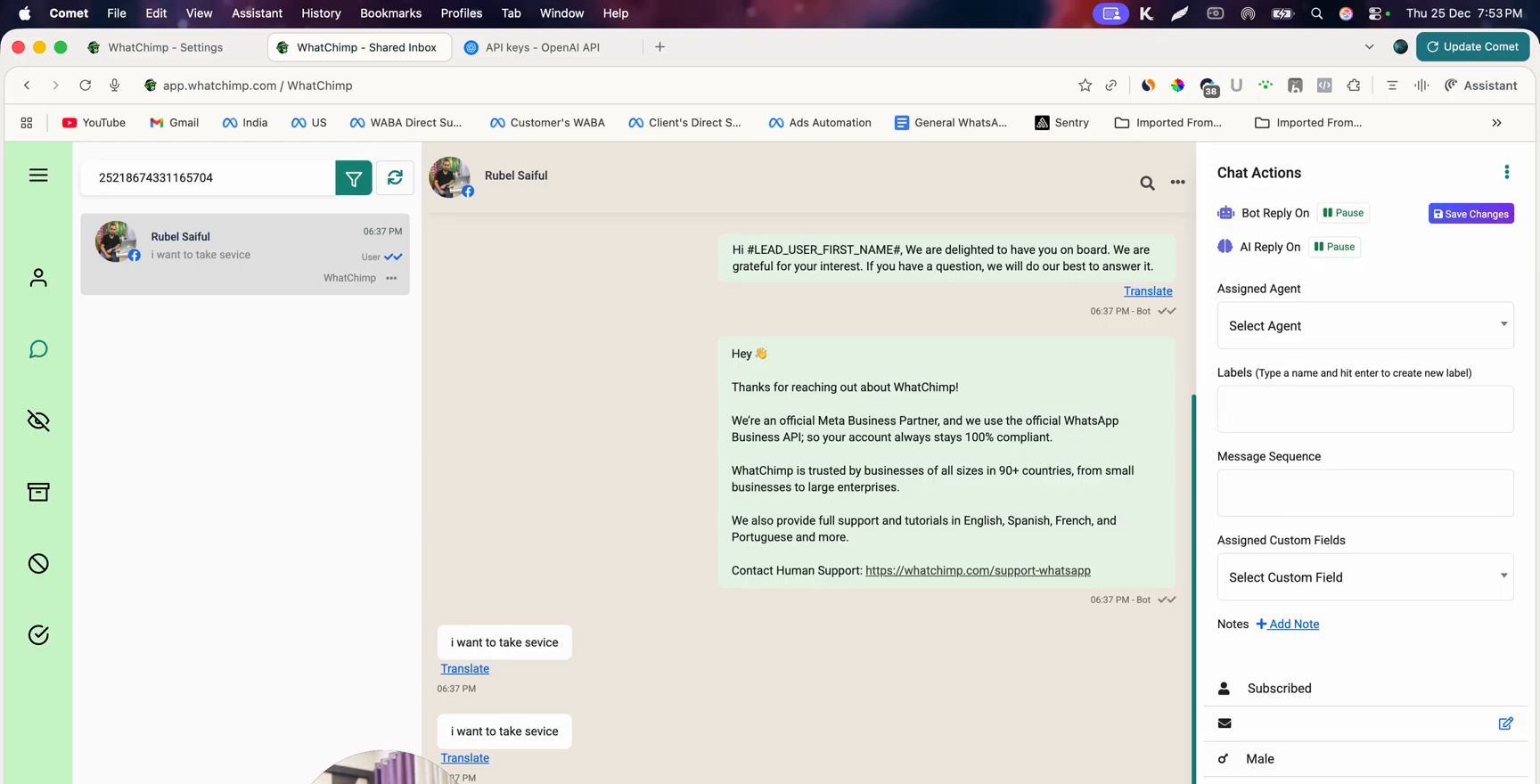Refresh the conversation list
The image size is (1540, 784).
(x=395, y=178)
